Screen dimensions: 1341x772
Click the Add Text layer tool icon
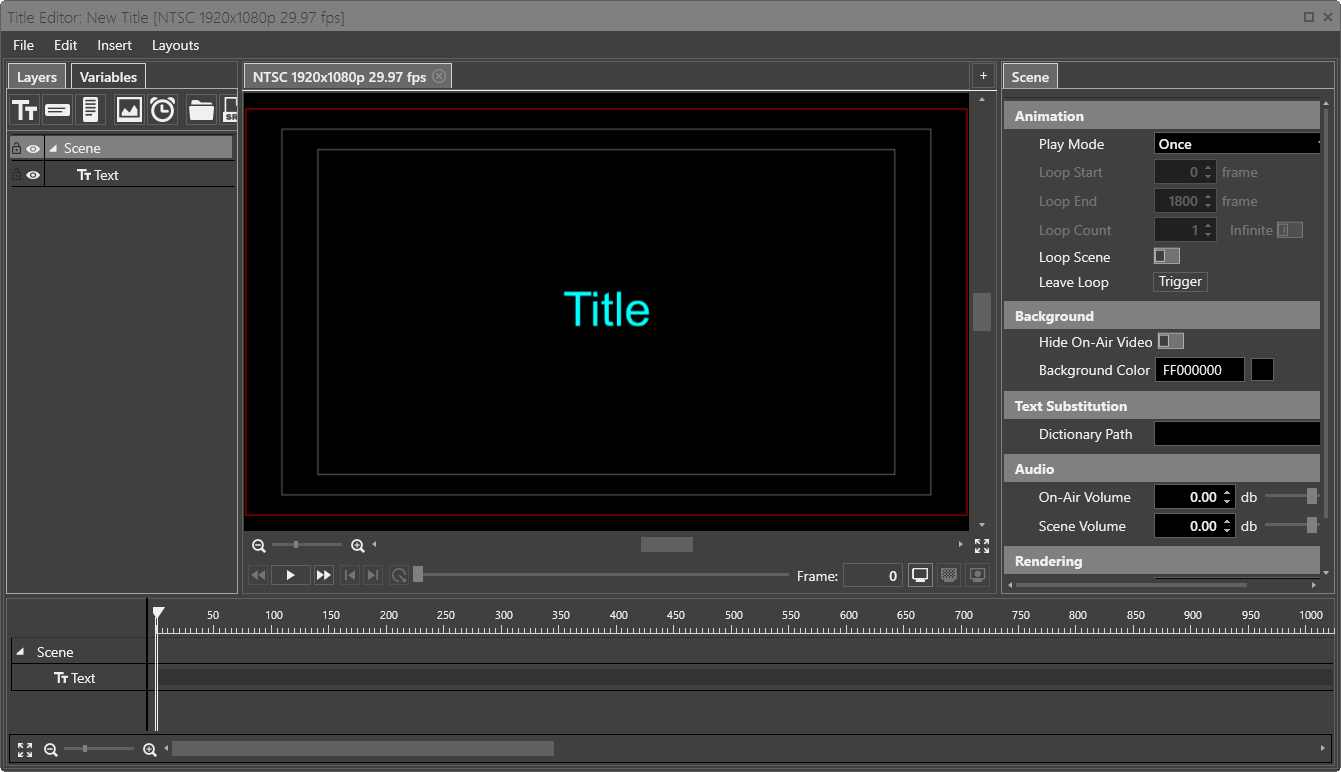click(x=25, y=110)
